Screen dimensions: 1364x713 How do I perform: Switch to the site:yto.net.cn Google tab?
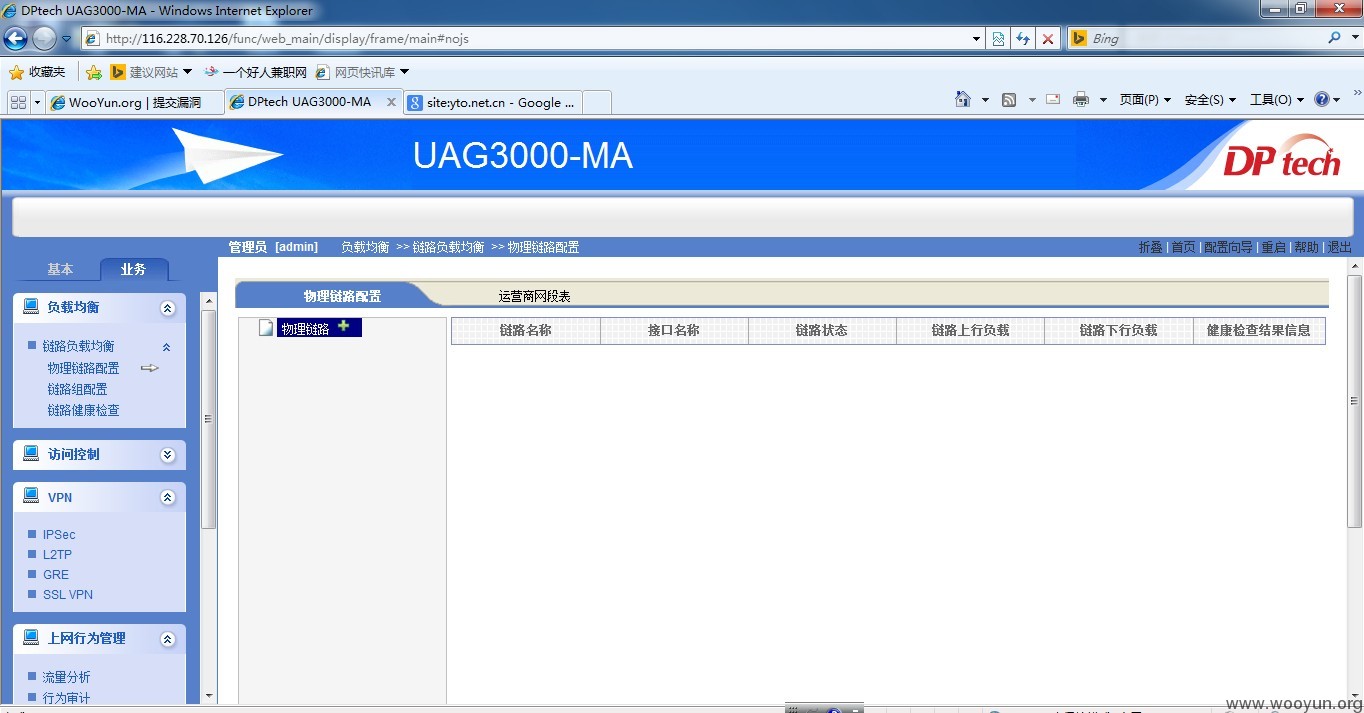coord(492,102)
